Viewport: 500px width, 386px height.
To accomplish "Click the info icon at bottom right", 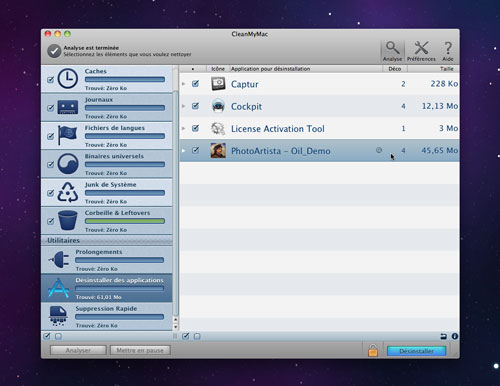I will click(455, 336).
